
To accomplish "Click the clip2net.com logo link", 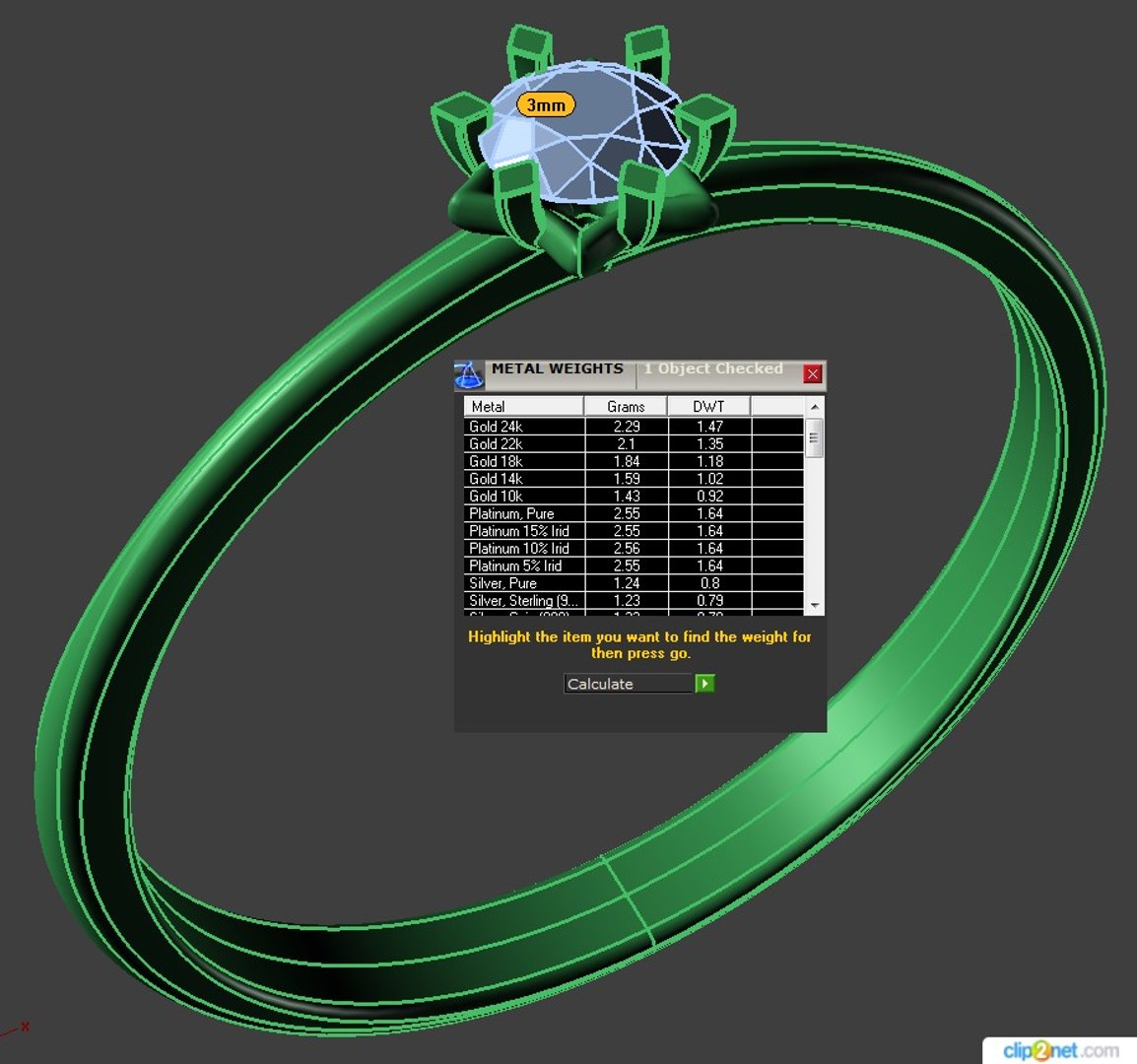I will (x=1060, y=1049).
